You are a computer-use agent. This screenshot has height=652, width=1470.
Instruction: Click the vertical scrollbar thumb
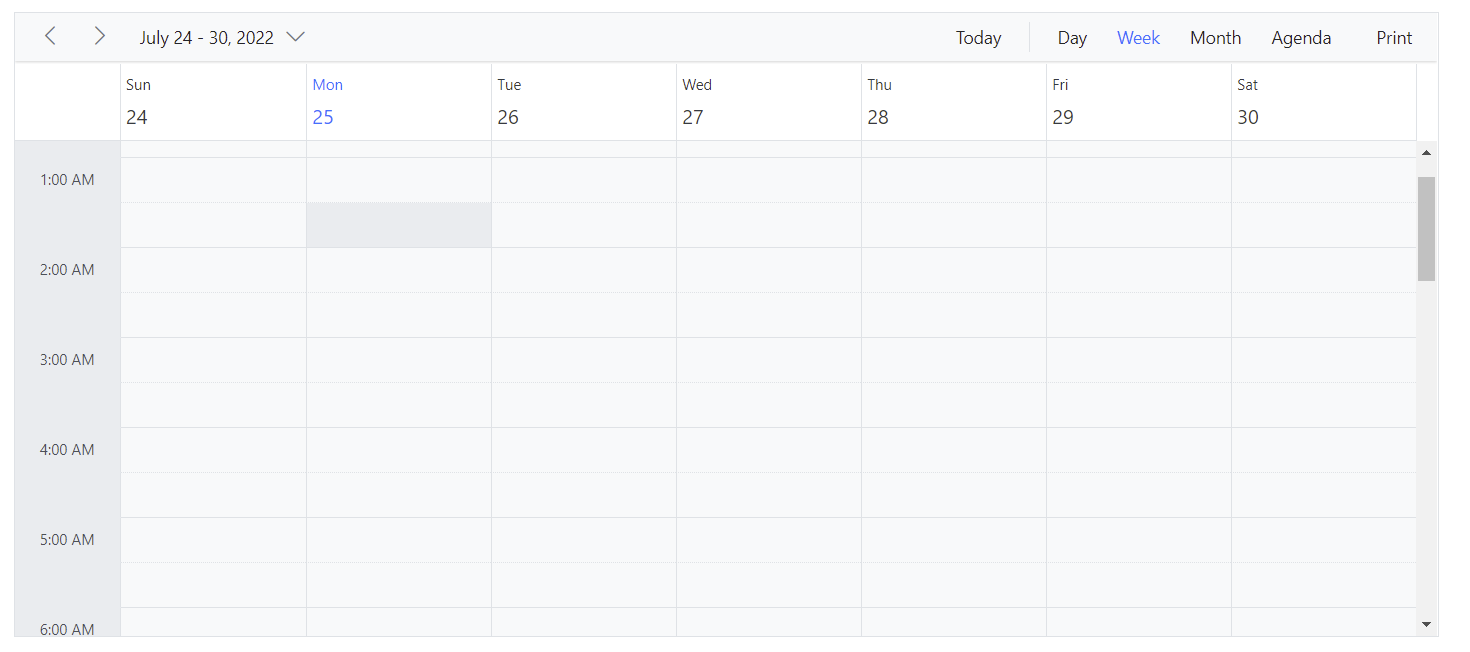[1427, 229]
